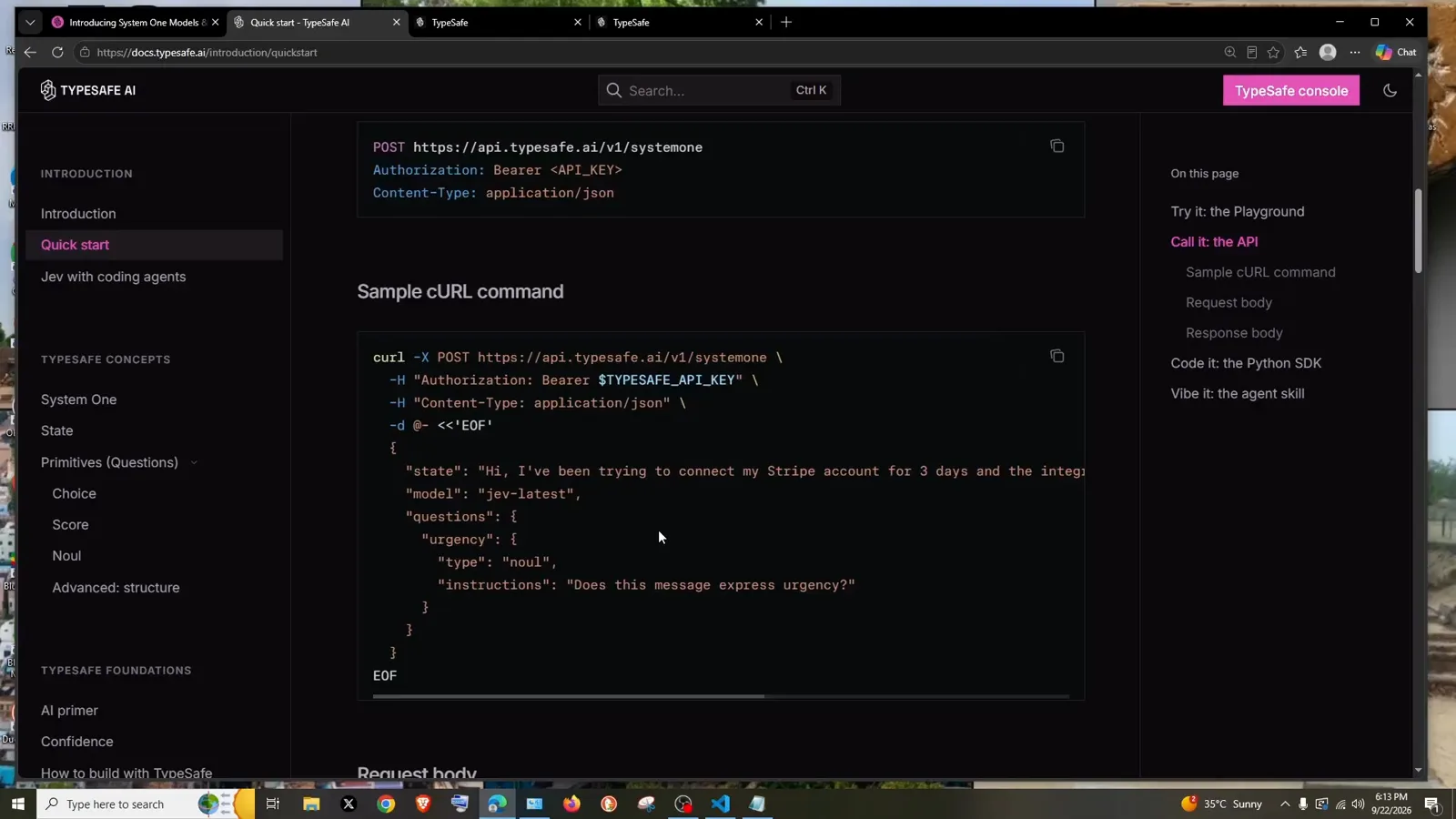Open browser settings and more menu
Screen dimensions: 1456x819
coord(1355,52)
